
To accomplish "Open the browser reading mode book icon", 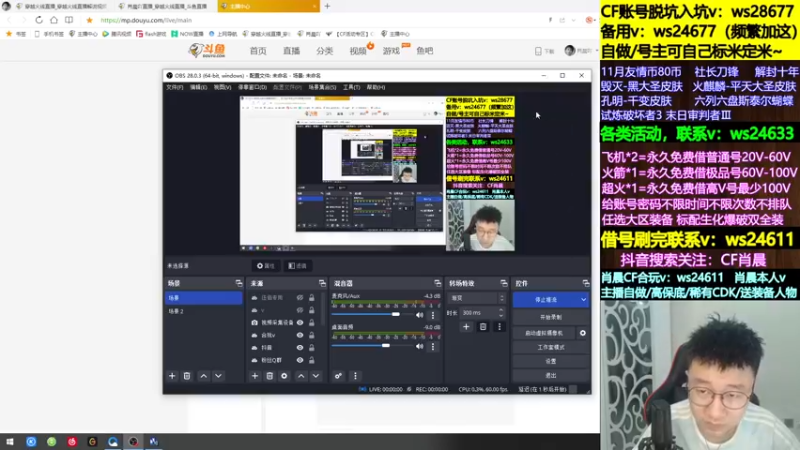I will point(69,20).
